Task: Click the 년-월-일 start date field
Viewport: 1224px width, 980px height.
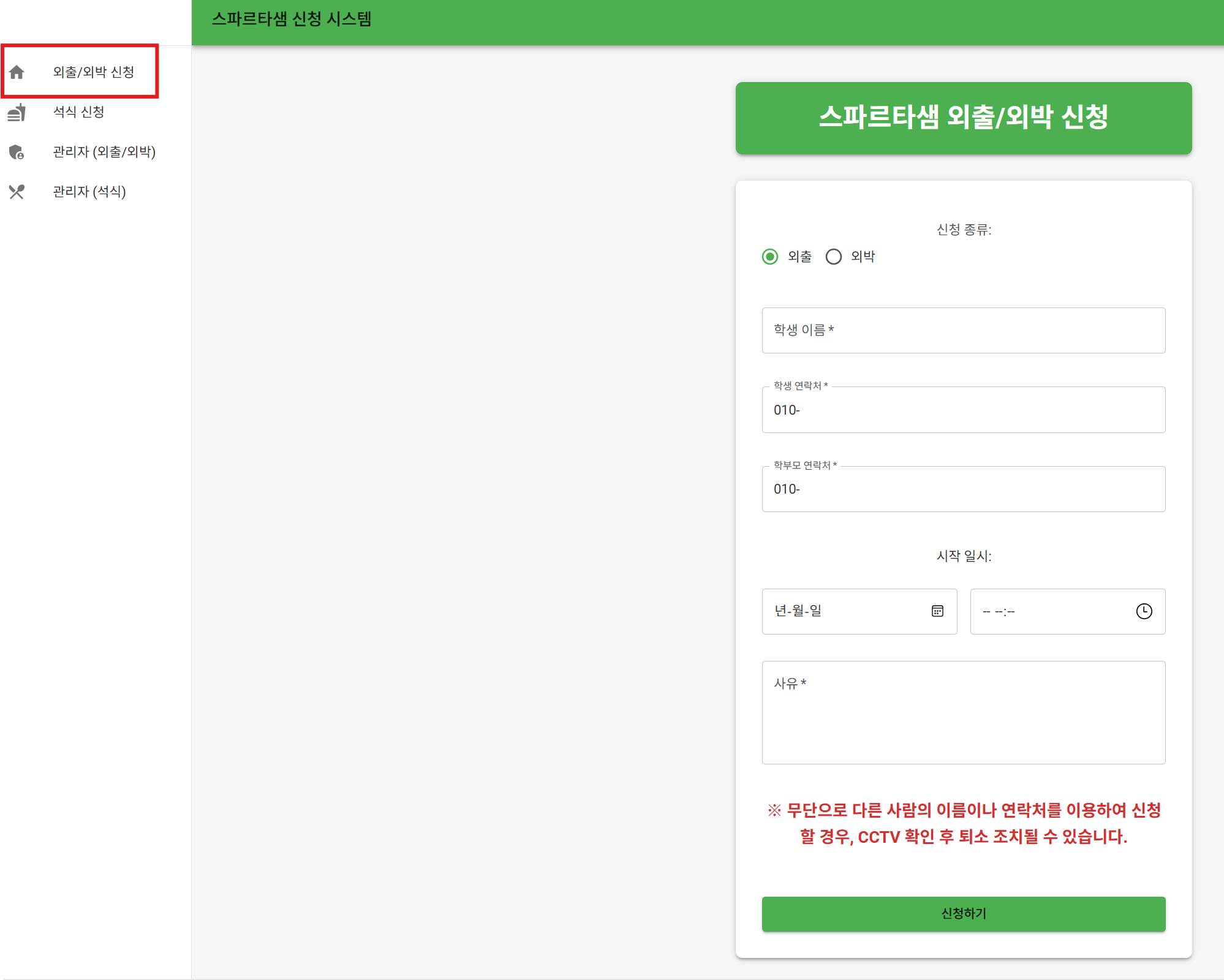Action: 845,611
